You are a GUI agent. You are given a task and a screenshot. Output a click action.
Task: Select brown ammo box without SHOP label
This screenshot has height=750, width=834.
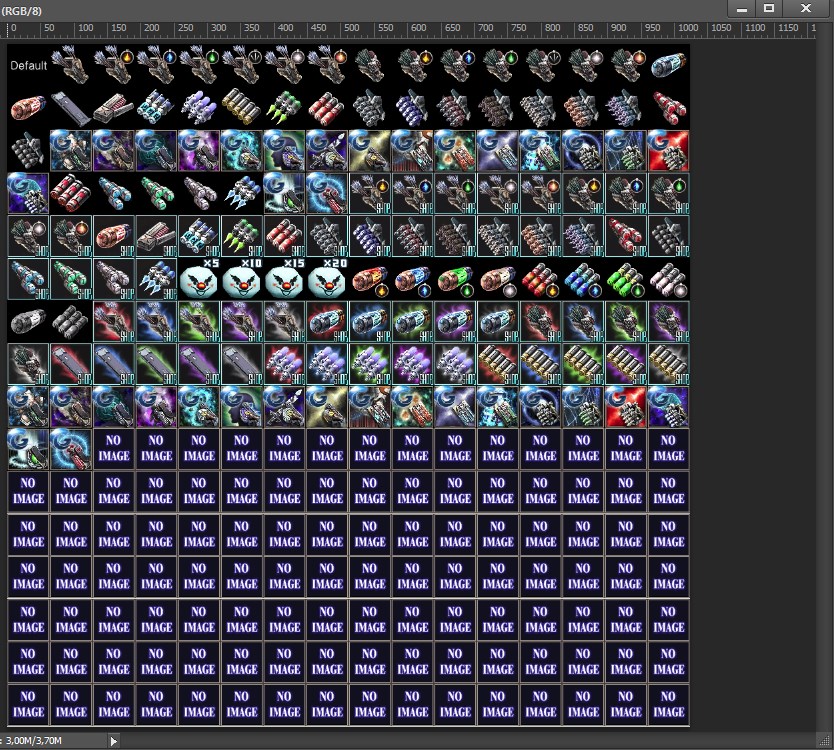pos(114,109)
